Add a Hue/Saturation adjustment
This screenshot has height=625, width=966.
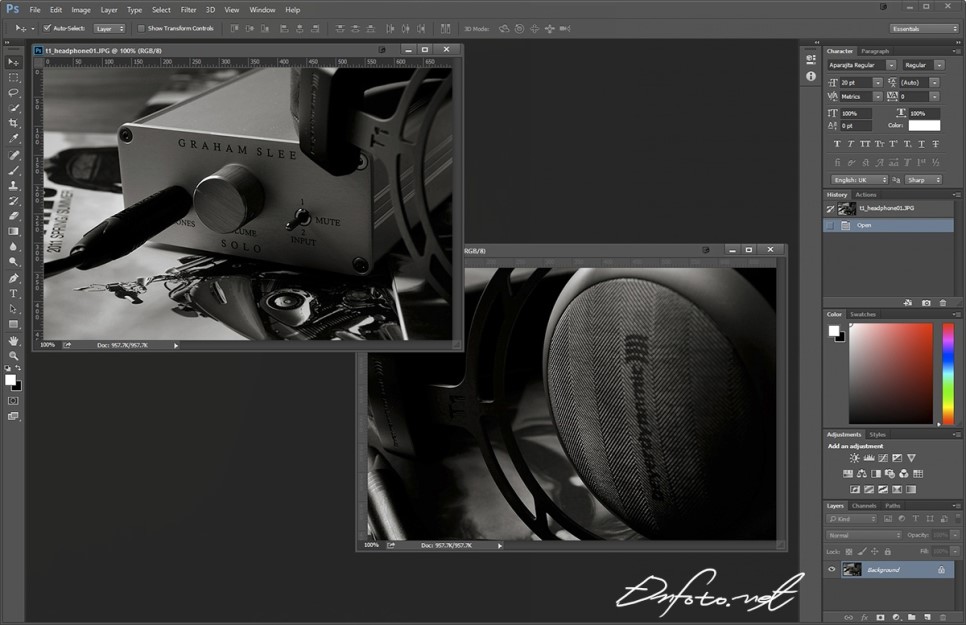[848, 474]
